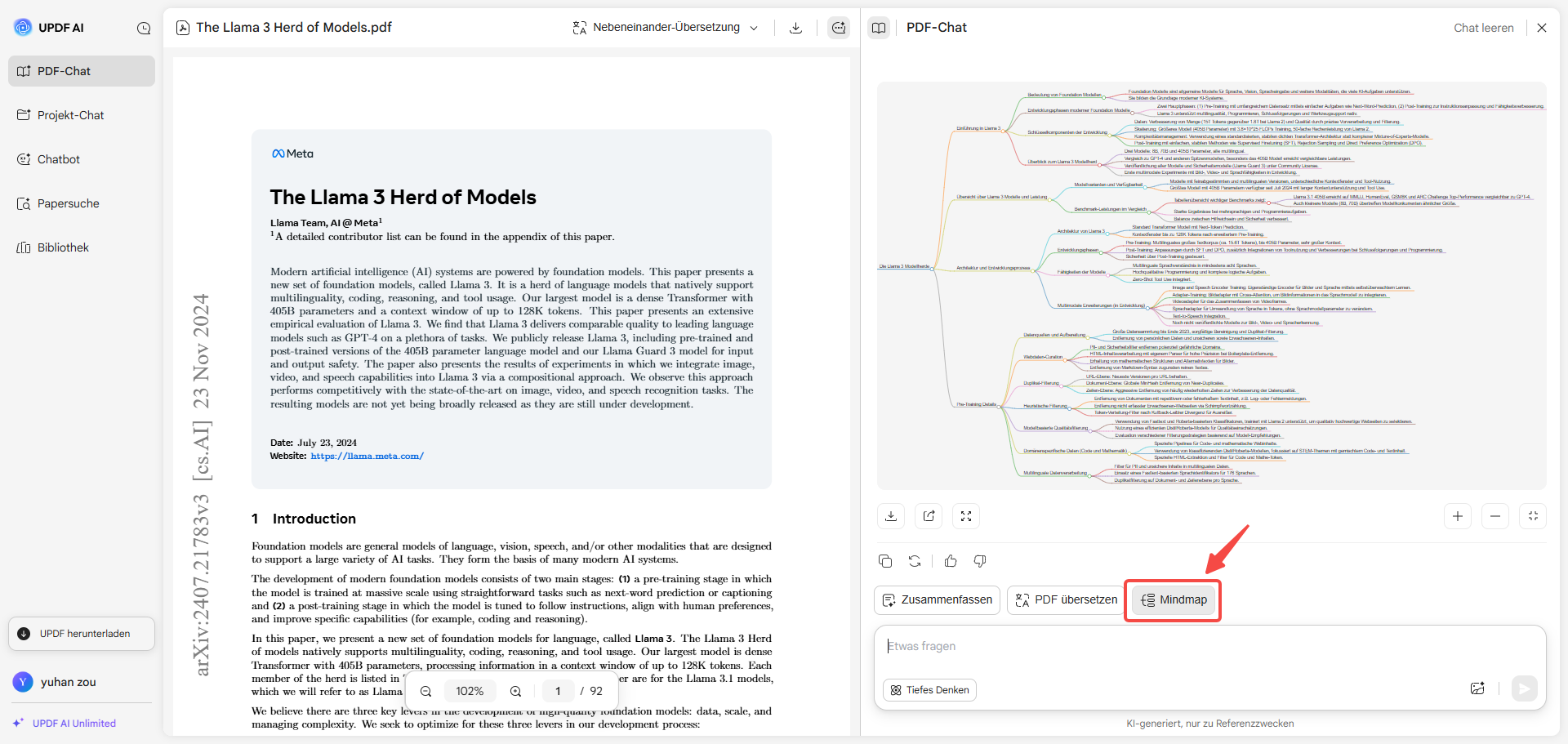Click the UPDF AI logo icon

click(23, 27)
